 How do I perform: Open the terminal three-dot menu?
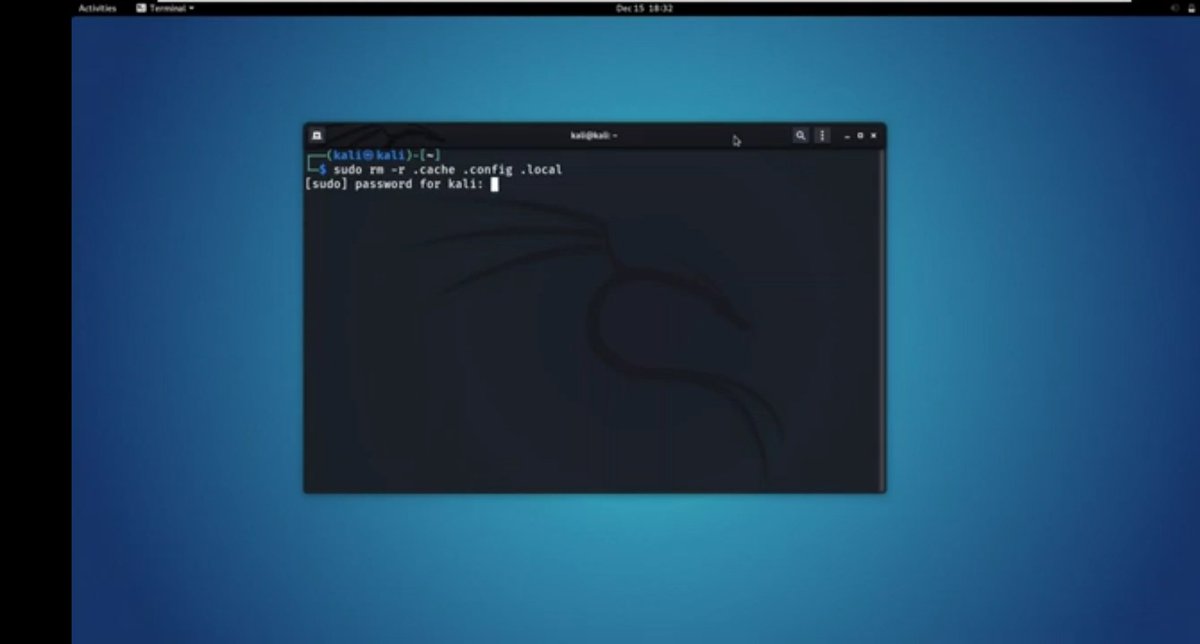point(822,135)
